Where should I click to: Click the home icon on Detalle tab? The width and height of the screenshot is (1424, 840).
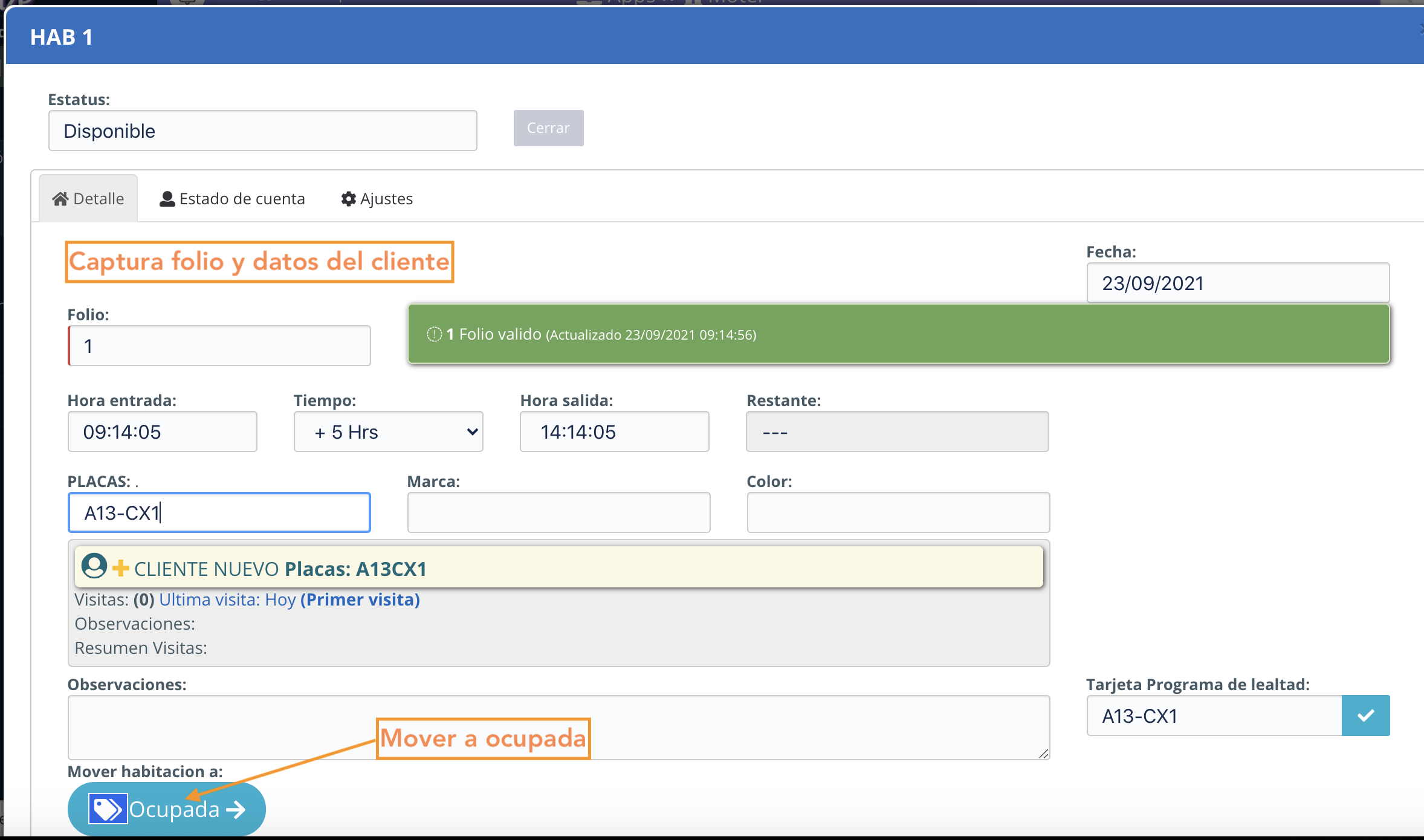60,199
